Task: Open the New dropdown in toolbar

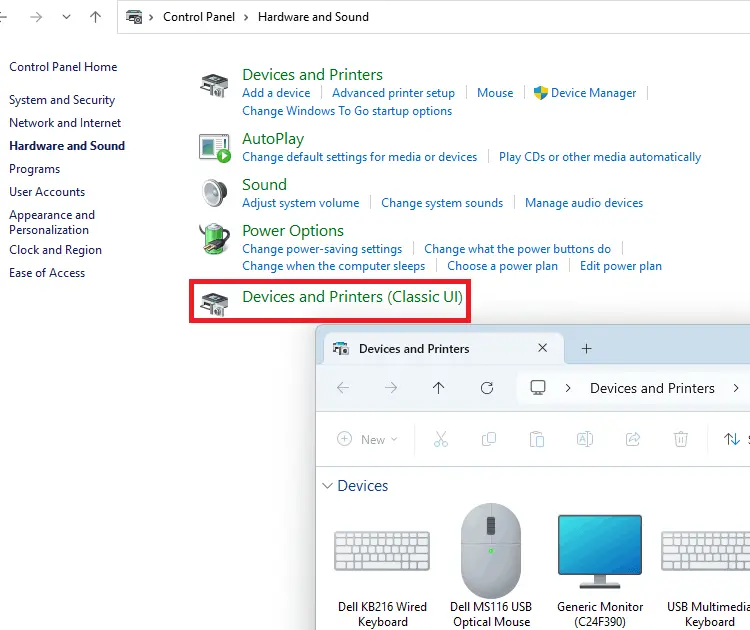Action: (x=367, y=439)
